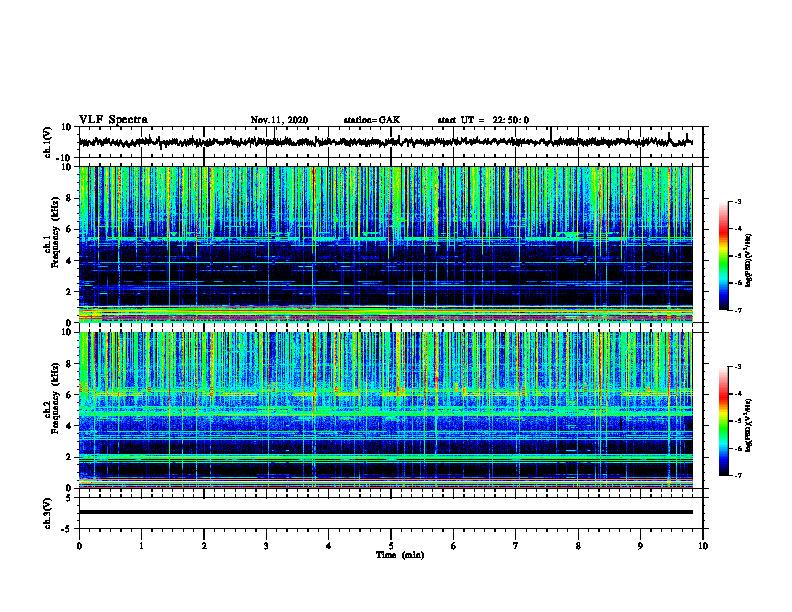Image resolution: width=792 pixels, height=612 pixels.
Task: Click the ch.1 voltage waveform trace
Action: tap(385, 142)
